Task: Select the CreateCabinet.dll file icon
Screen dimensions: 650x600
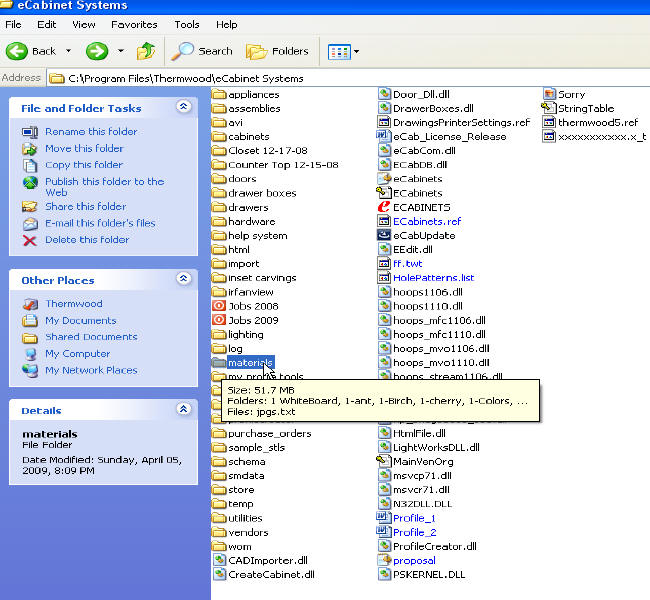Action: coord(219,574)
